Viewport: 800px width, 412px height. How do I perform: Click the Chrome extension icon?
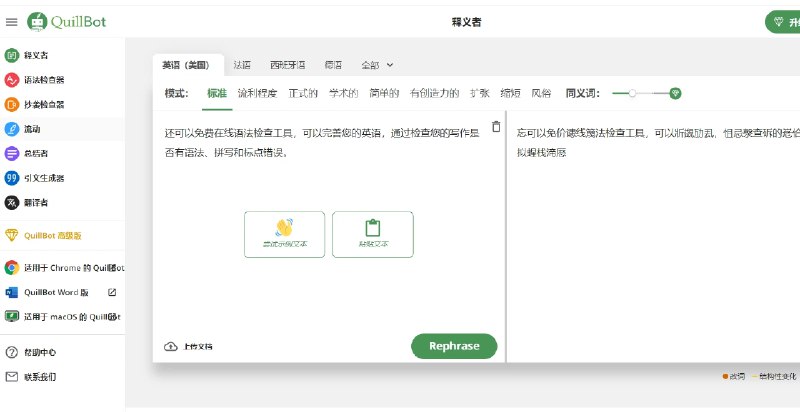tap(12, 268)
